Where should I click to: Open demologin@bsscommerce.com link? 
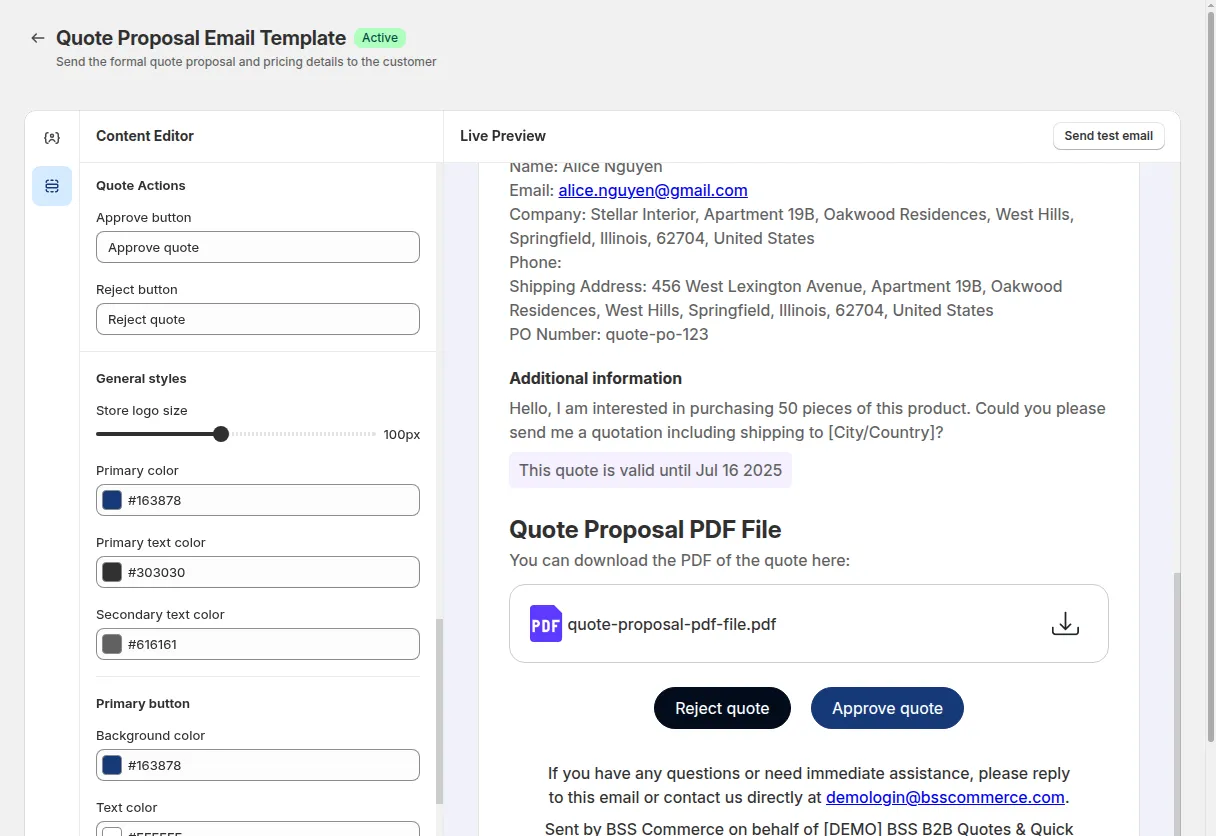pyautogui.click(x=945, y=797)
